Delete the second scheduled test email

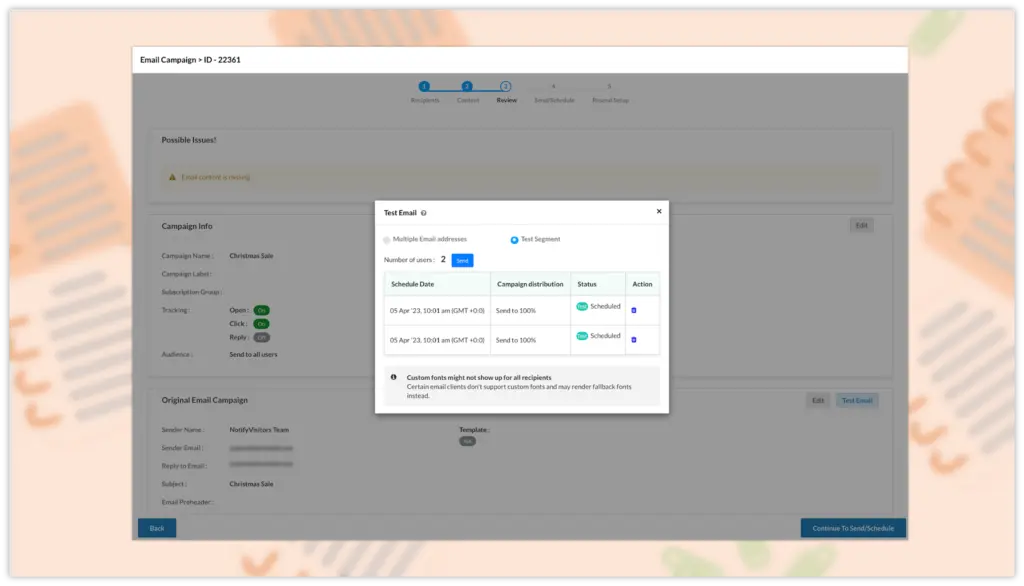click(x=634, y=340)
